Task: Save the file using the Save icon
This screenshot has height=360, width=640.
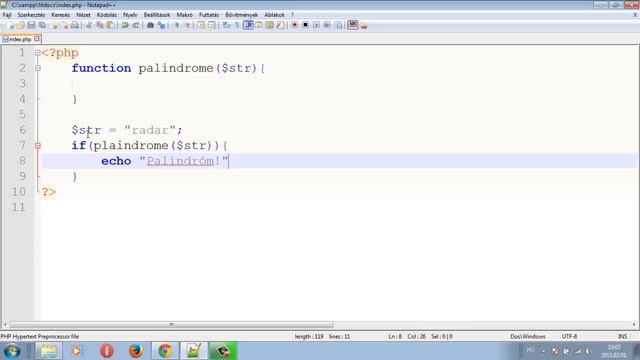Action: [31, 25]
